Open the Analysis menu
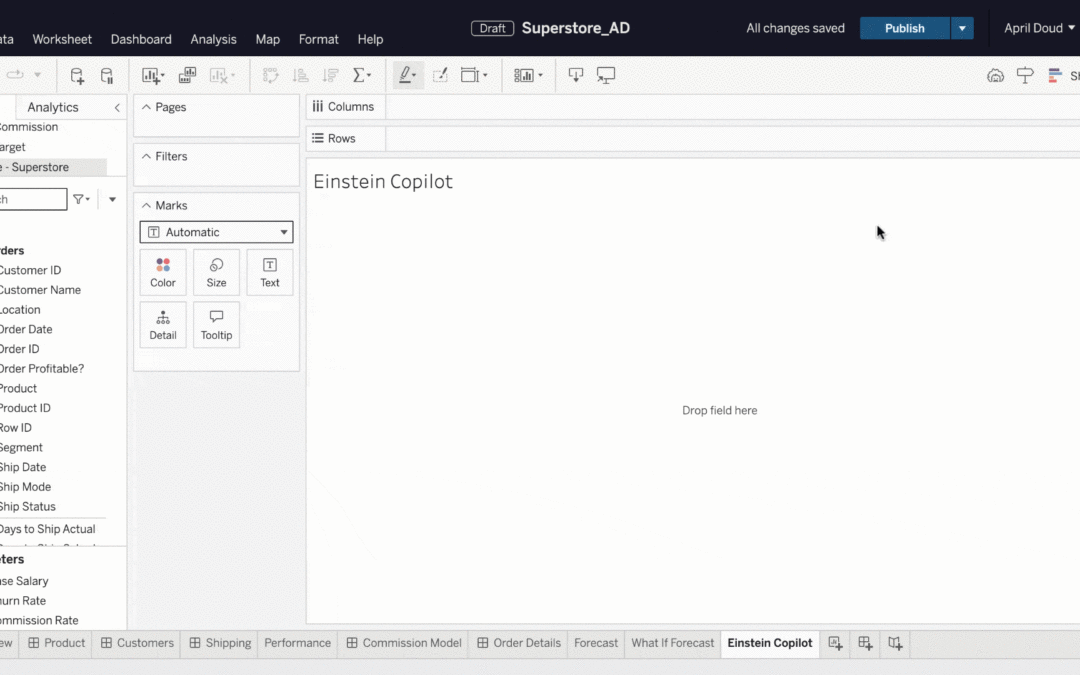Viewport: 1080px width, 675px height. [214, 39]
